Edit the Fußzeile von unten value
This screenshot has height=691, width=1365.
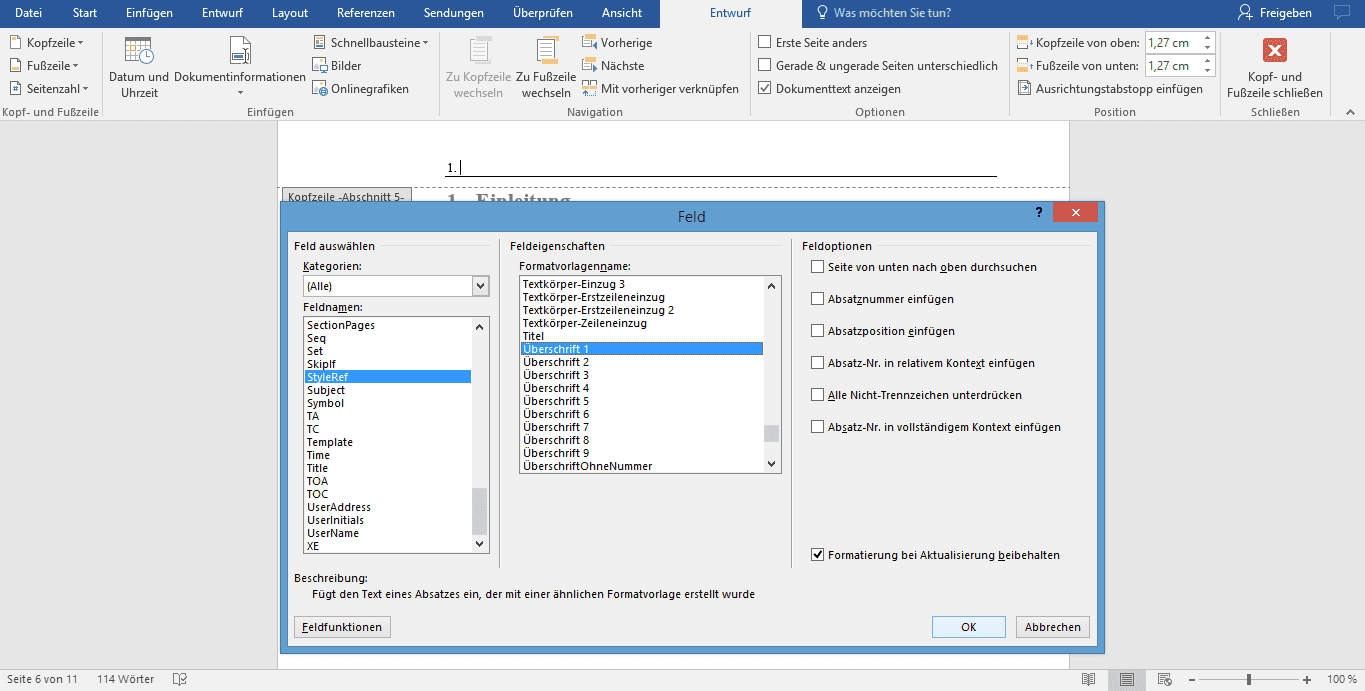[x=1171, y=65]
